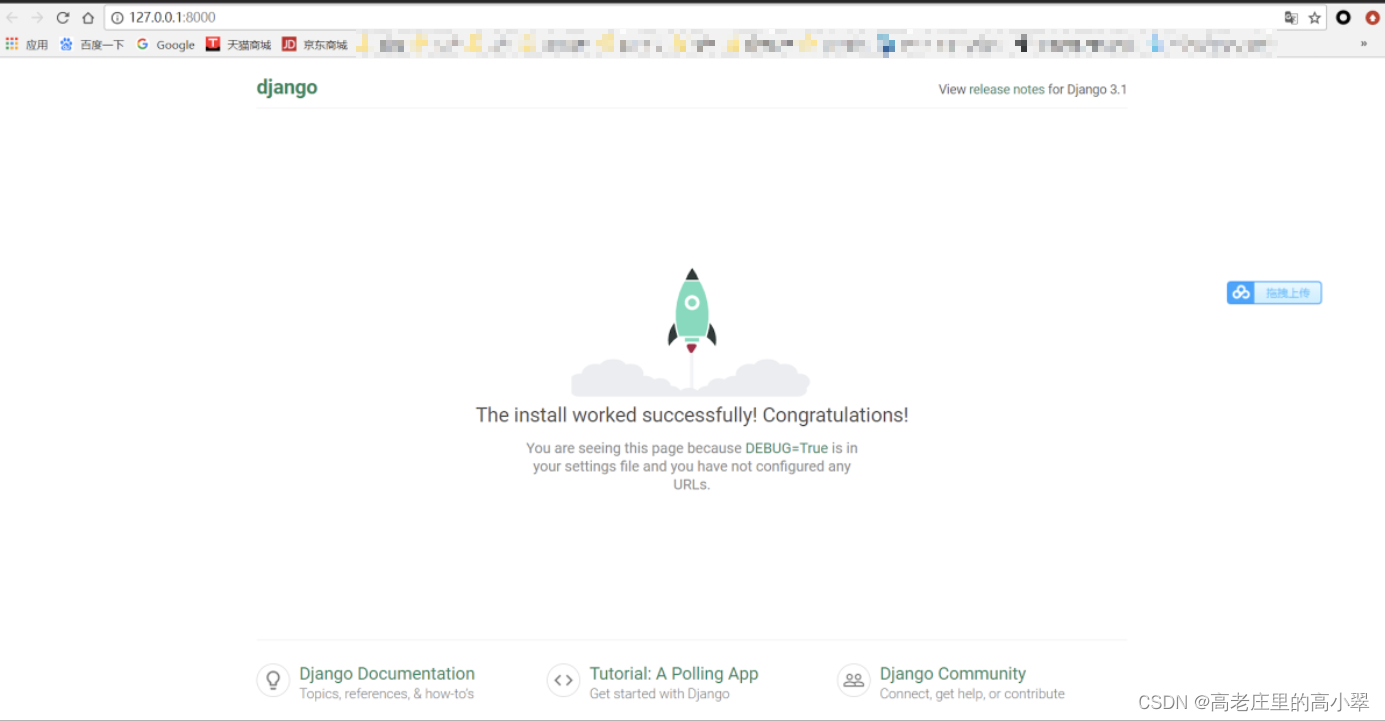Viewport: 1385px width, 721px height.
Task: Toggle the bookmark star for this page
Action: point(1315,17)
